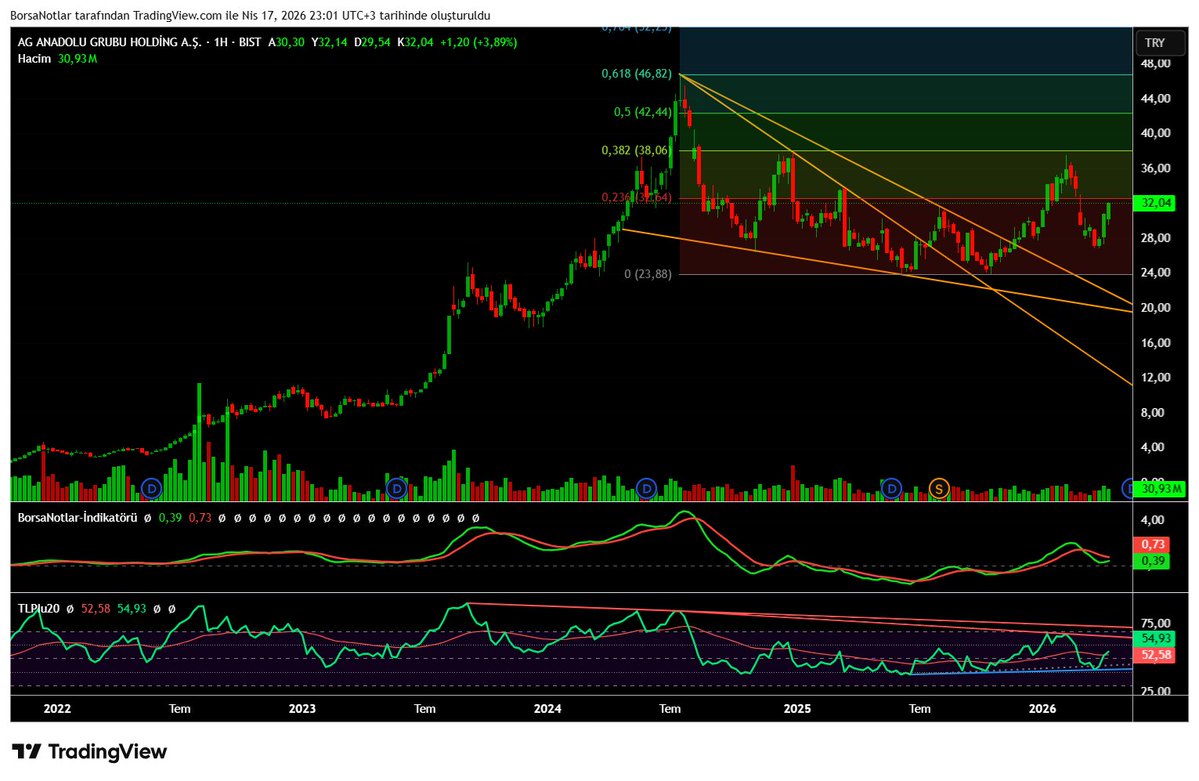Open the orange S split marker
The image size is (1199, 781).
939,488
